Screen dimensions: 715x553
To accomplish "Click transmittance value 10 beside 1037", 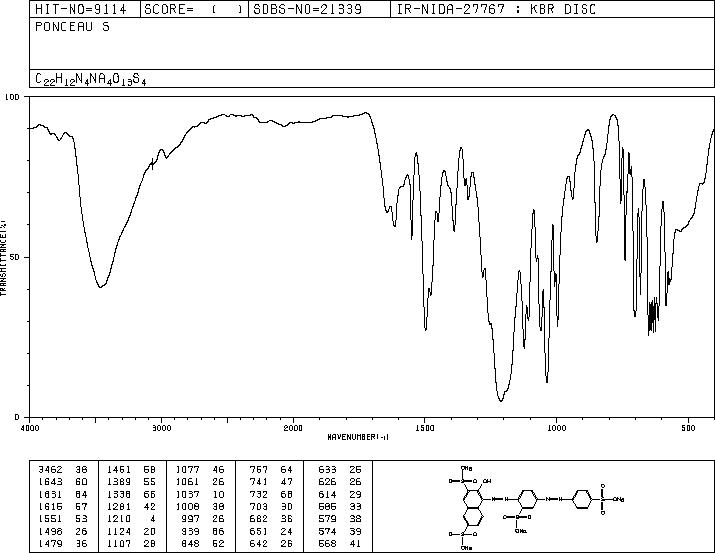I will click(x=219, y=494).
